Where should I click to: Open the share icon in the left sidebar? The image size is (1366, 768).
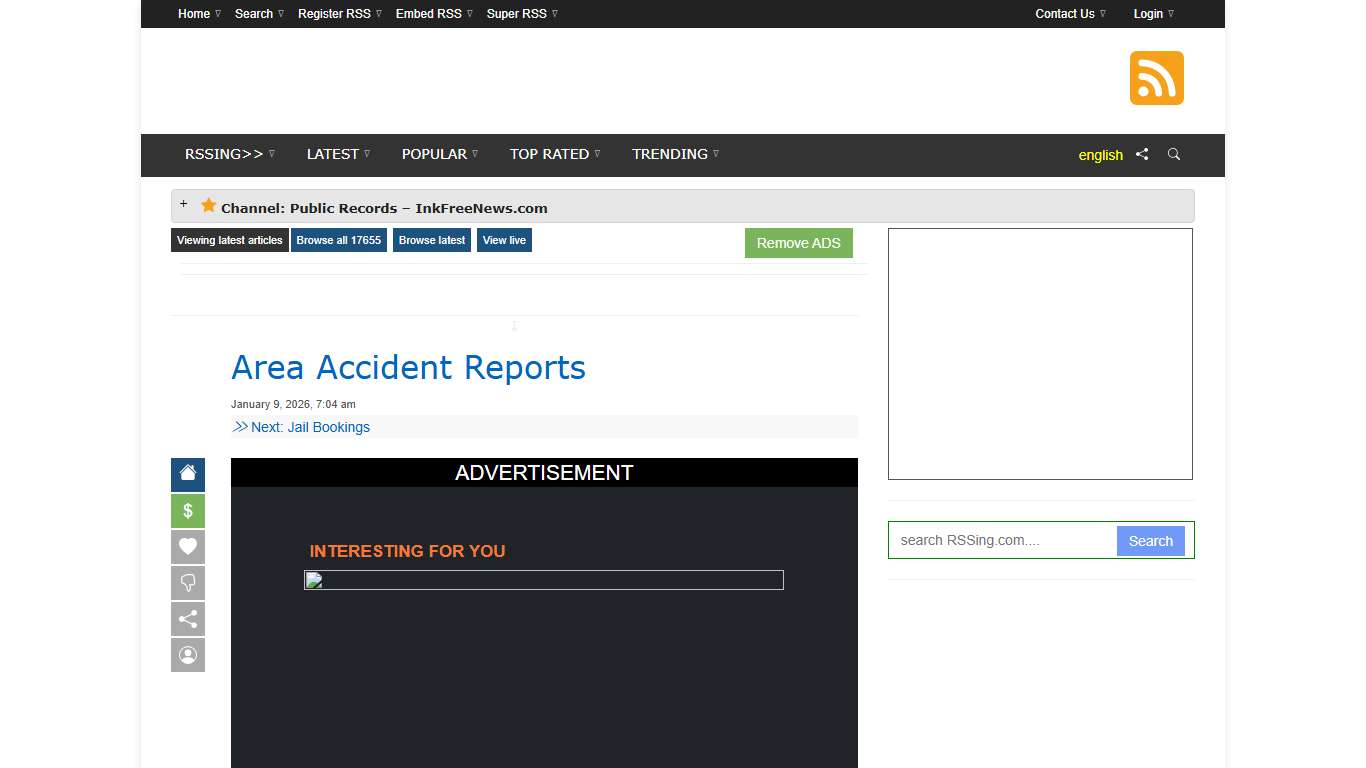(187, 618)
